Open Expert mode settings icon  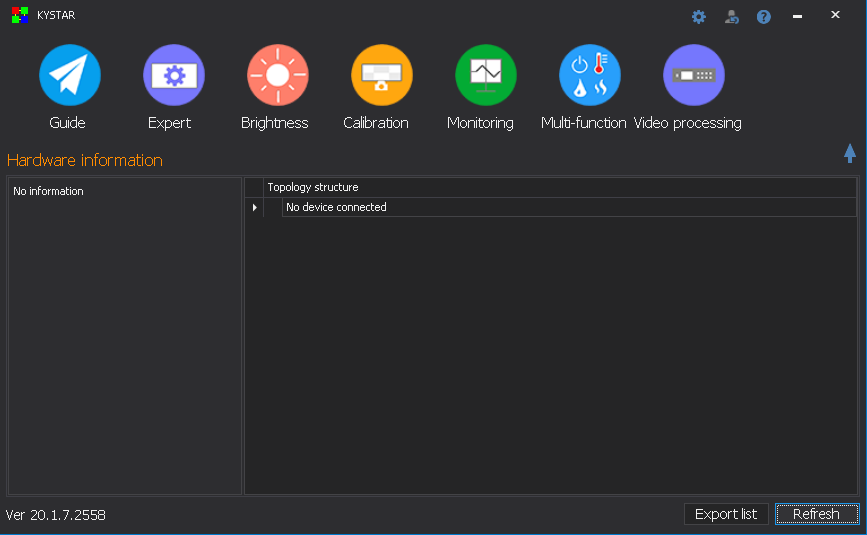coord(174,76)
